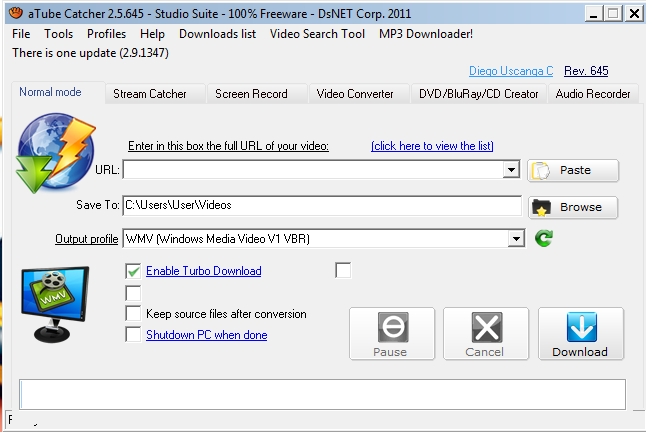Select the Normal mode tab
The image size is (646, 432).
pos(58,92)
